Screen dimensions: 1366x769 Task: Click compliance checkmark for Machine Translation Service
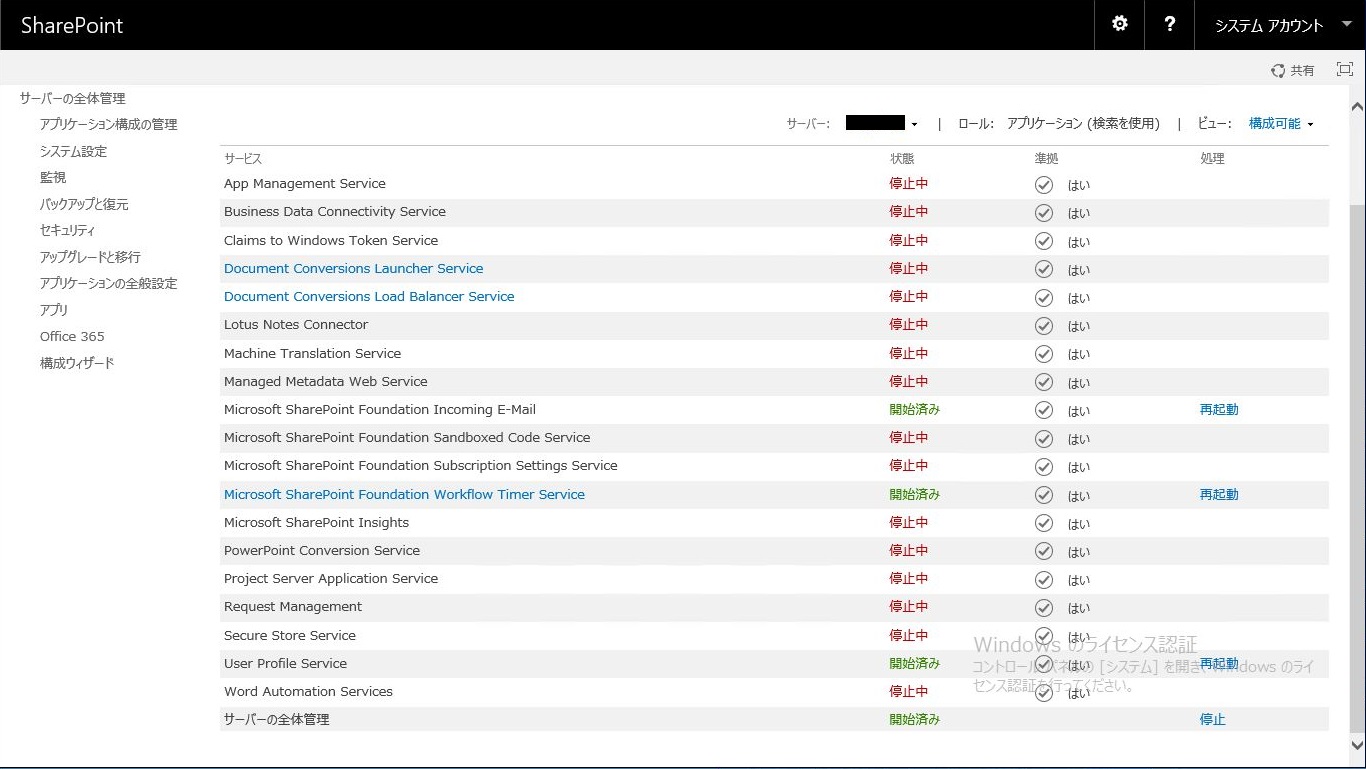click(x=1044, y=354)
